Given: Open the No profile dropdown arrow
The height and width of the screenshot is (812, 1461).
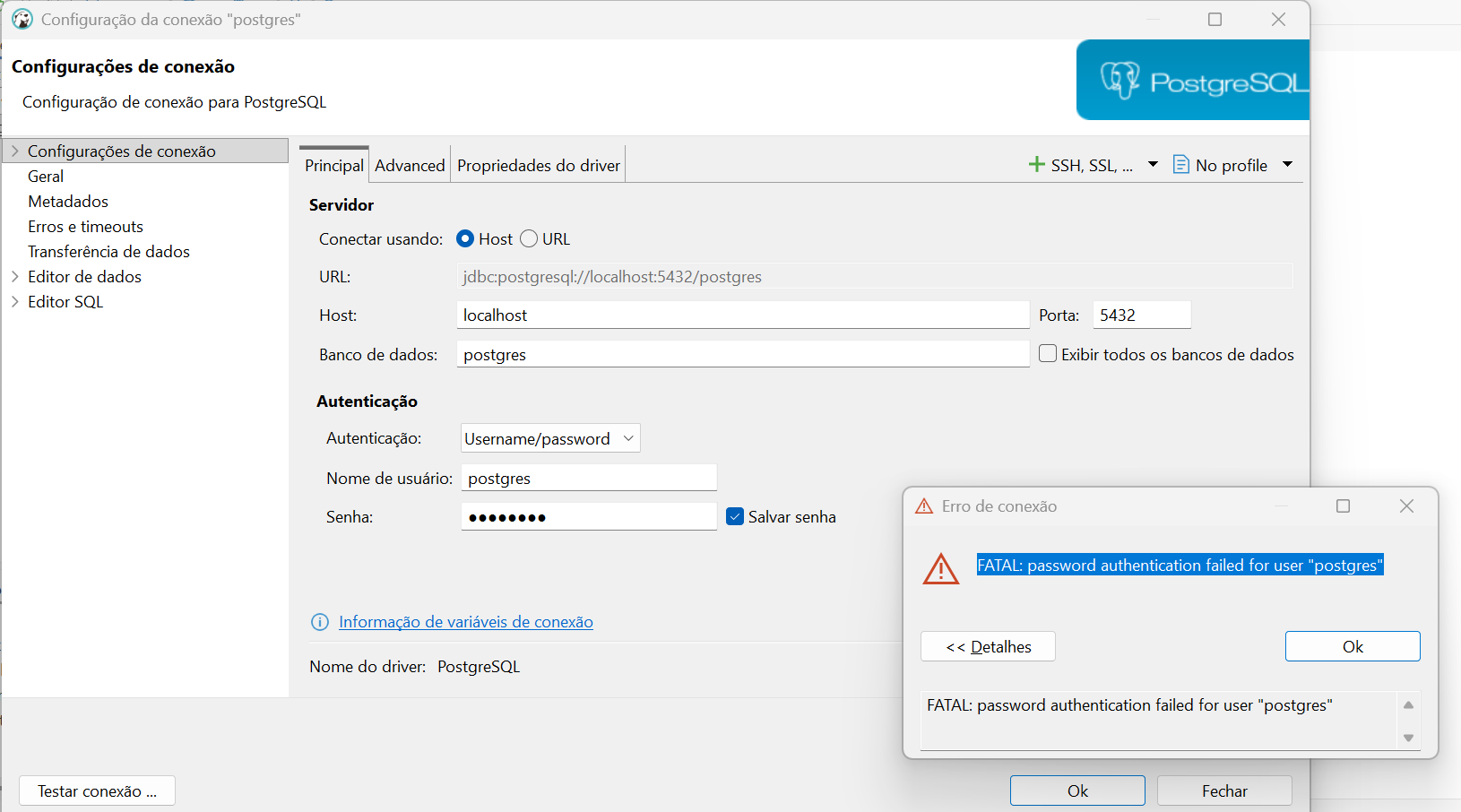Looking at the screenshot, I should point(1288,164).
